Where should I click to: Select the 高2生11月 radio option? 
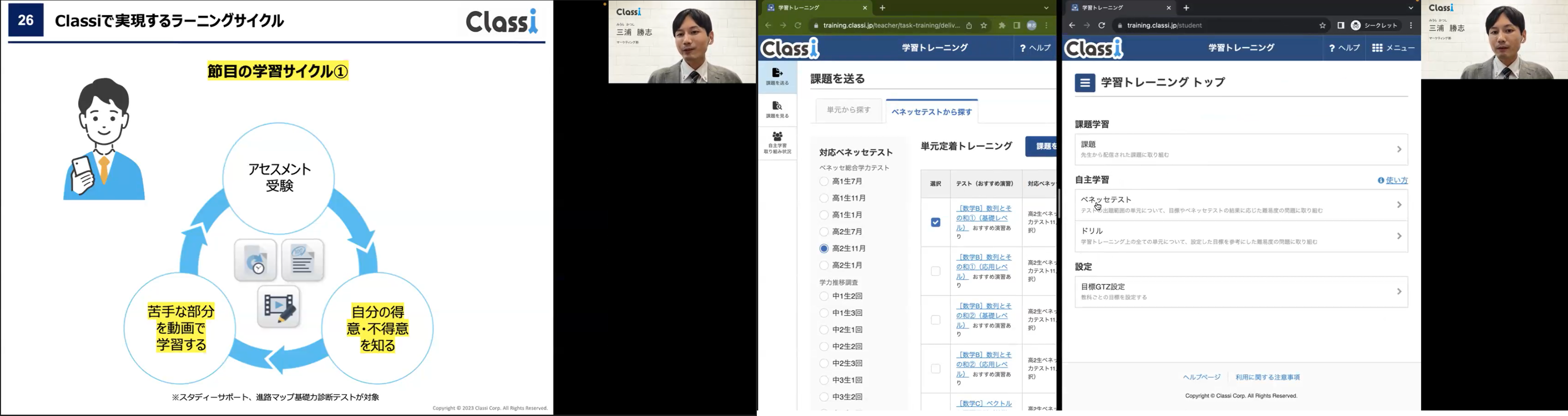click(824, 249)
